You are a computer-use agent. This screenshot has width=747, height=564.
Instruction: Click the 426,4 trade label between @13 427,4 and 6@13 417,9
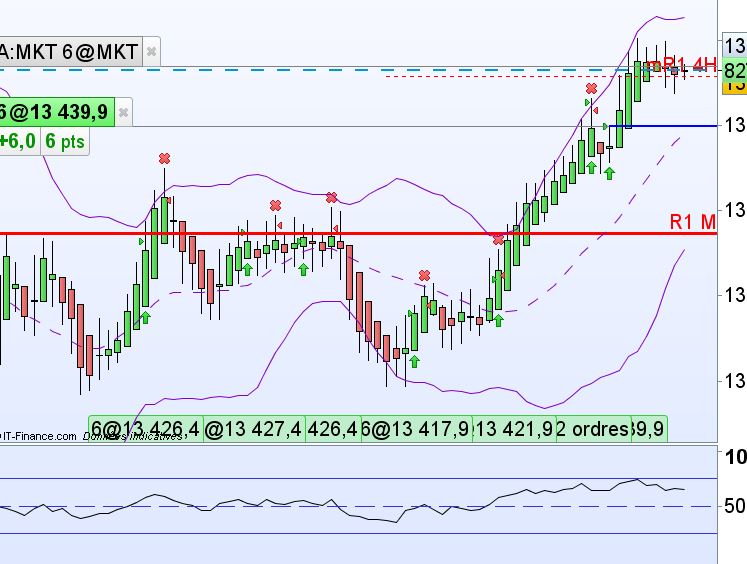[333, 429]
